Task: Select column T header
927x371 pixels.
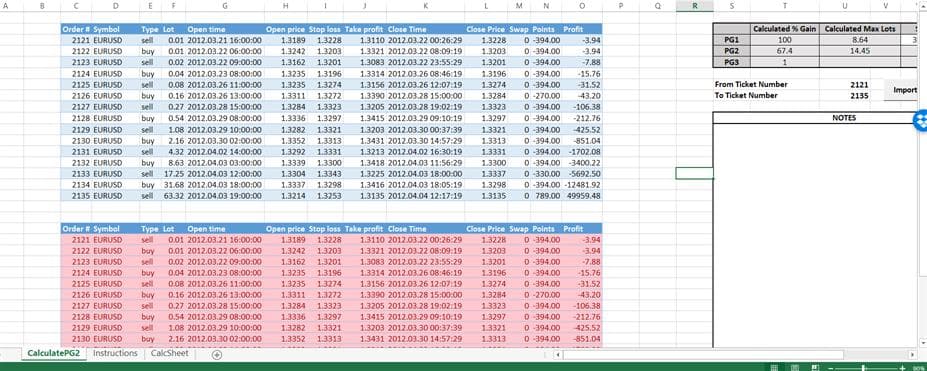Action: point(785,6)
